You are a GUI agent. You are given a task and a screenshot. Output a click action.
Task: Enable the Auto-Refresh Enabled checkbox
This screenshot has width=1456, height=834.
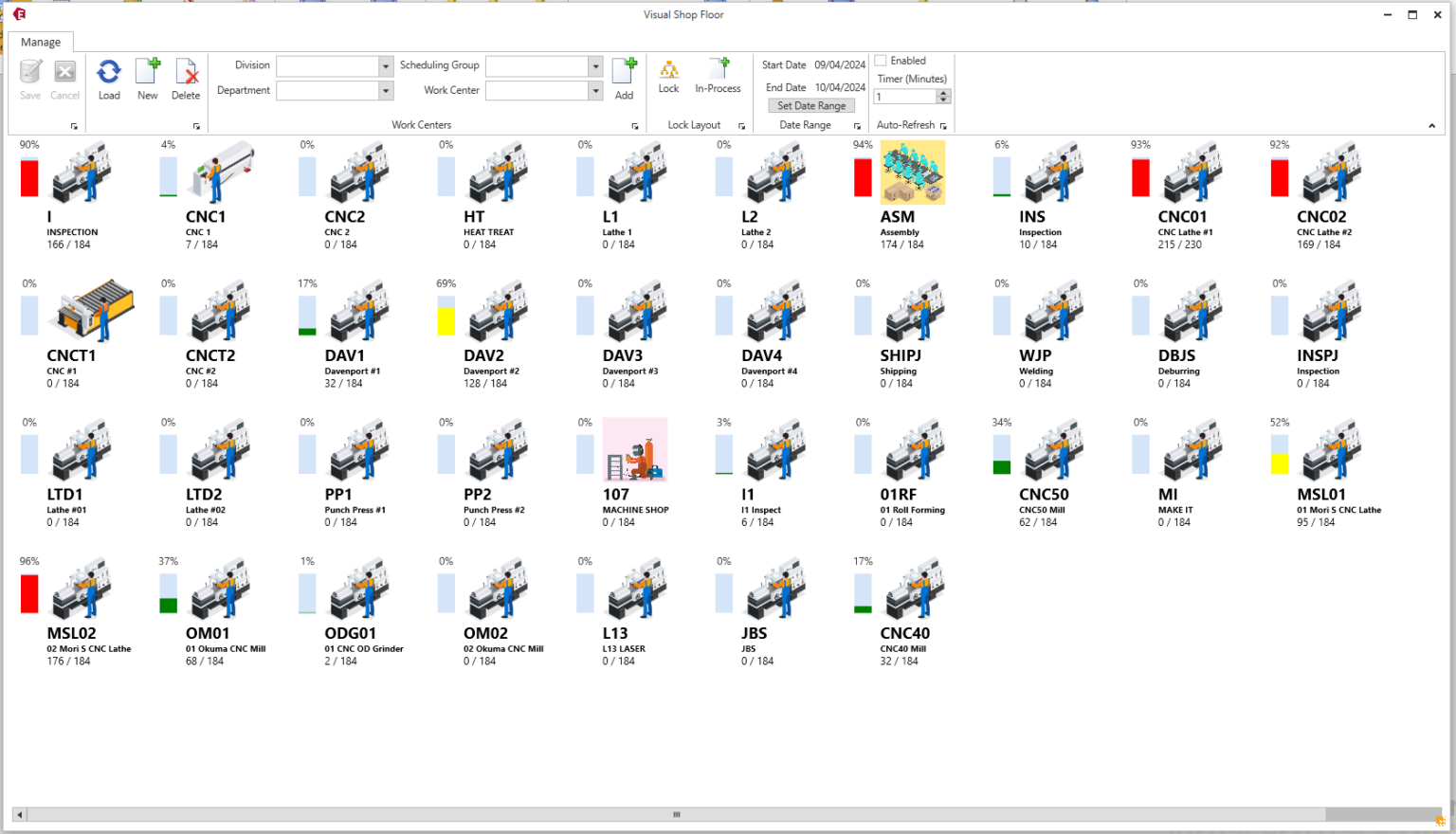tap(881, 60)
